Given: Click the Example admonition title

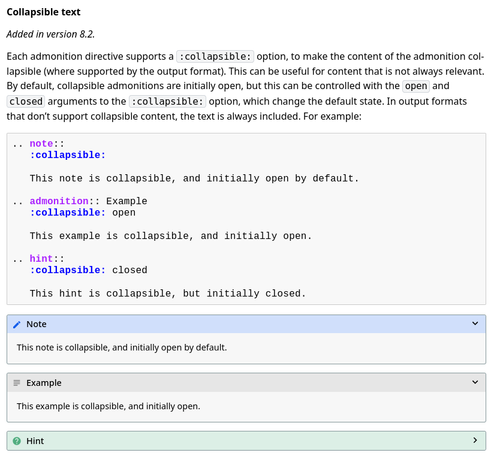Looking at the screenshot, I should click(x=44, y=383).
